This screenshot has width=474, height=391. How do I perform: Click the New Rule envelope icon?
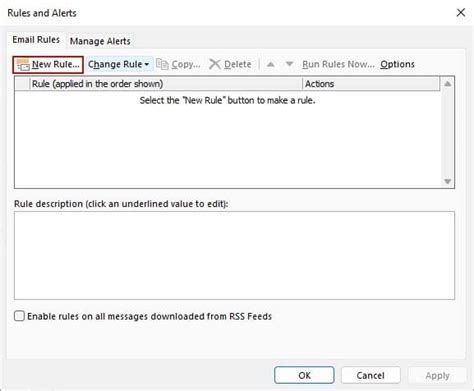(x=23, y=65)
